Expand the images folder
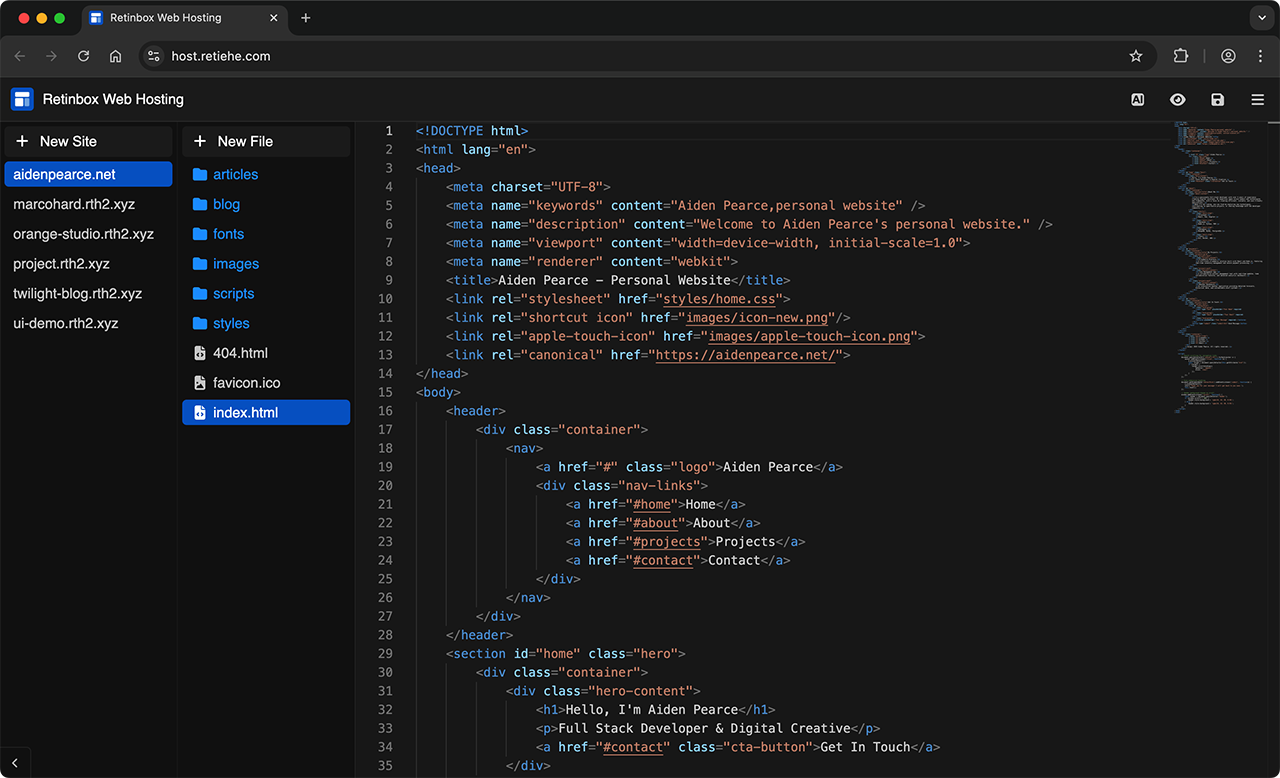This screenshot has width=1280, height=778. pyautogui.click(x=235, y=264)
